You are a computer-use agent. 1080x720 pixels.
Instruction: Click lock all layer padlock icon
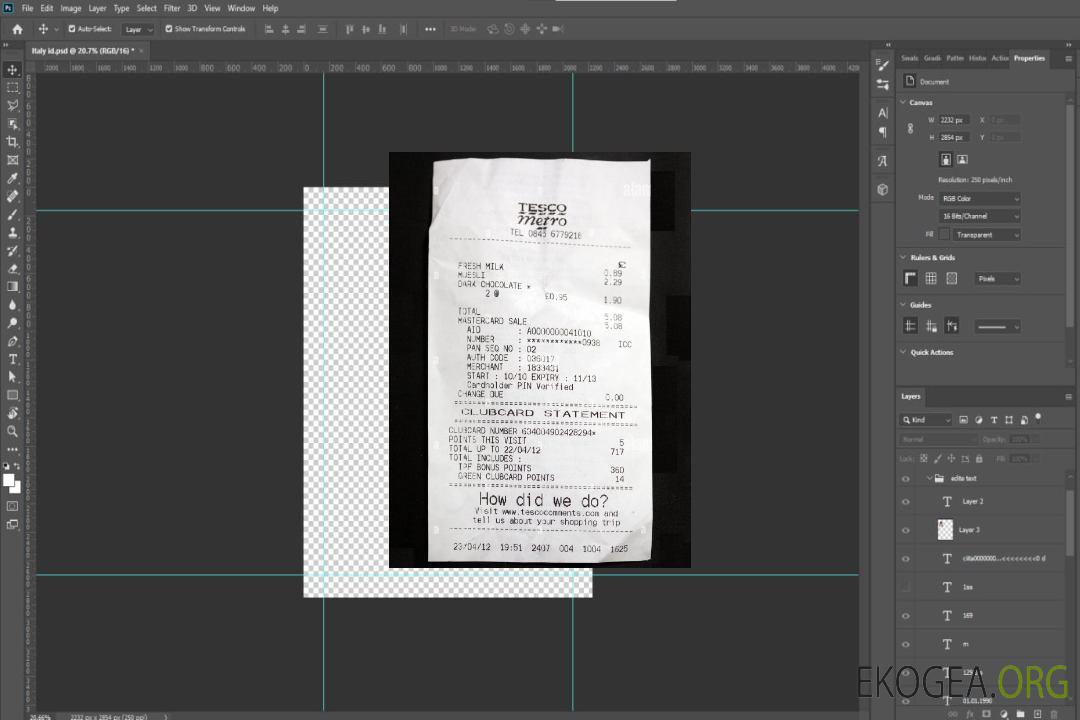(979, 458)
